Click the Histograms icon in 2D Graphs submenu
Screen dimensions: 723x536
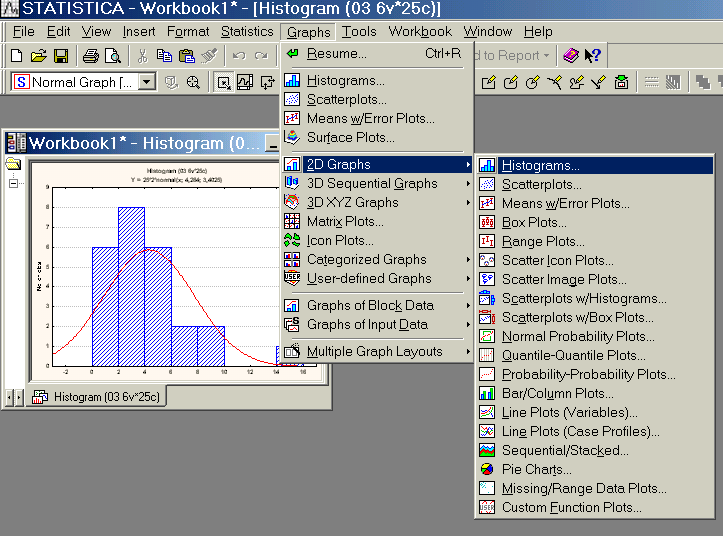coord(487,165)
